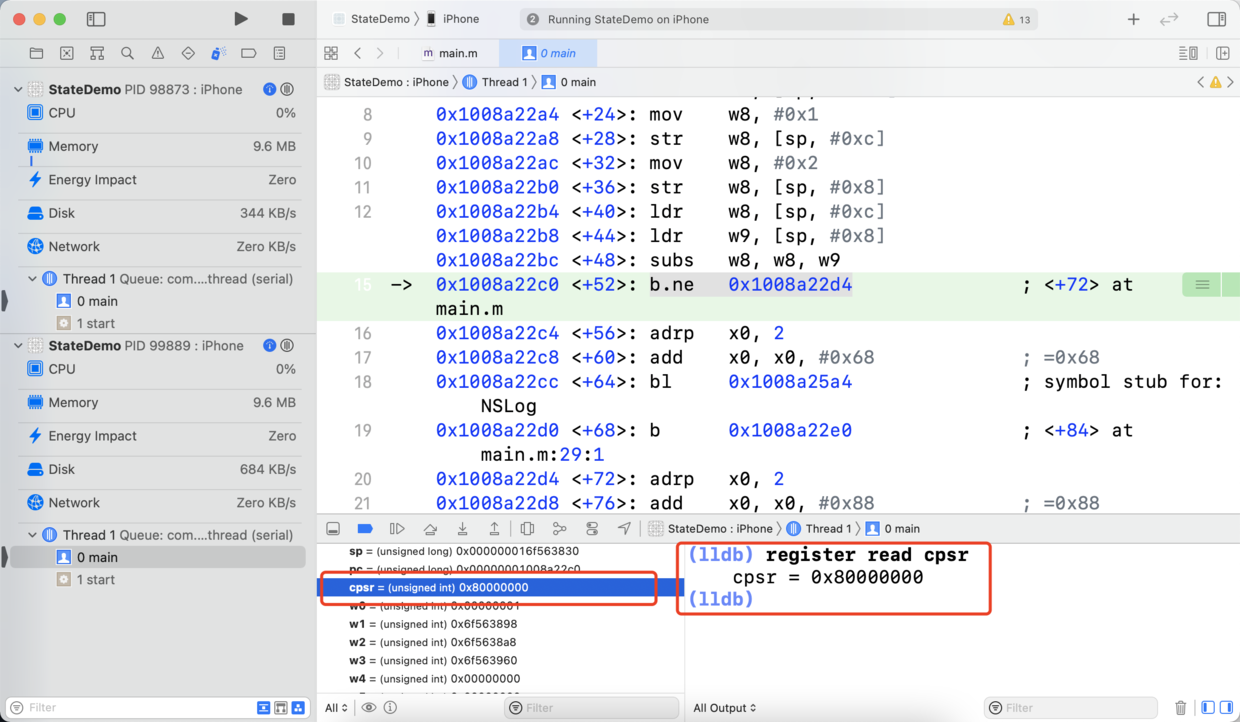Open the Find navigator magnifier
The image size is (1240, 722).
coord(127,53)
